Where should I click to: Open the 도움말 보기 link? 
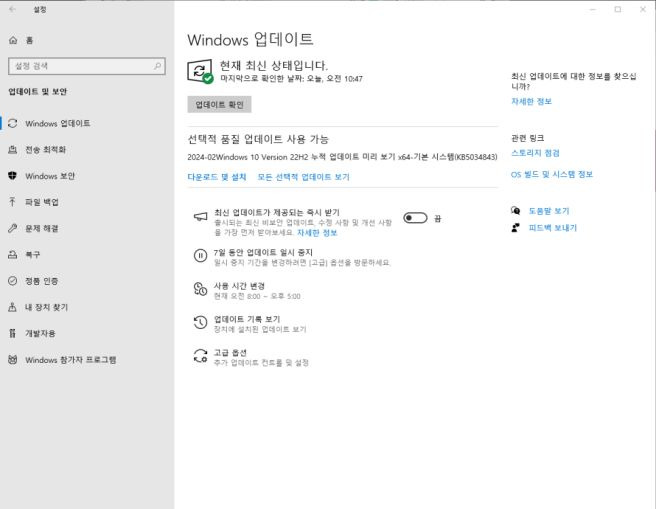point(549,211)
